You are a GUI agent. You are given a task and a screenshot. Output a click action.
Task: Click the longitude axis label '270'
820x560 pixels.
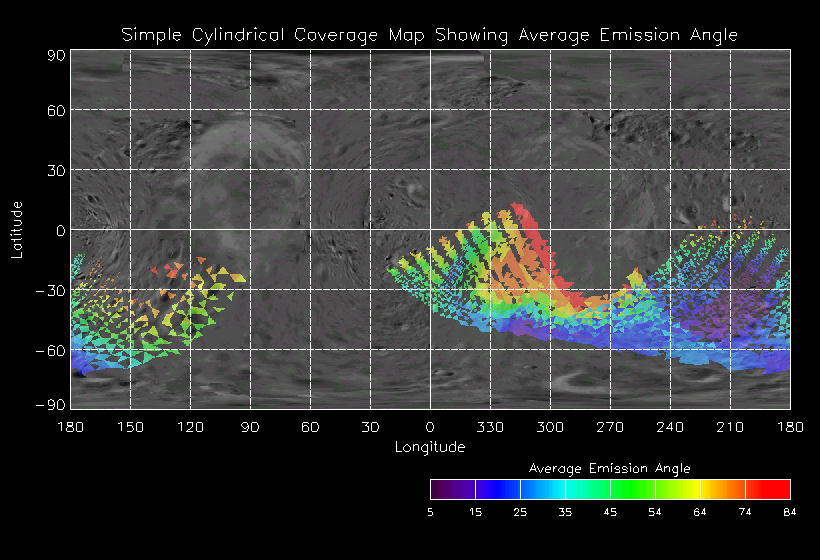(x=610, y=427)
